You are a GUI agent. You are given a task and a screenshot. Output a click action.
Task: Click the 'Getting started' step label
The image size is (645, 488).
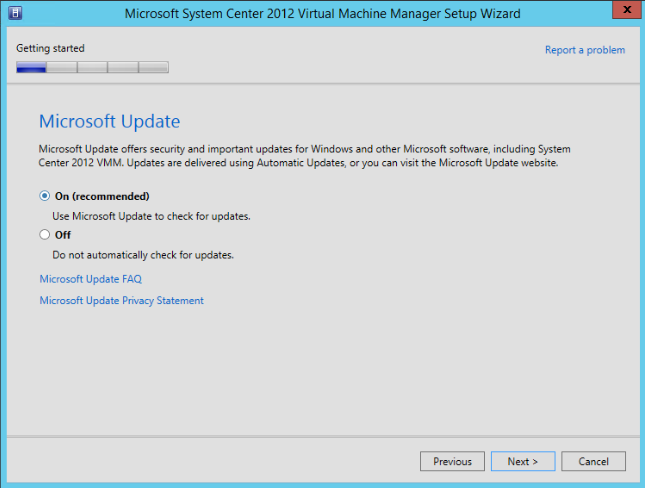pyautogui.click(x=50, y=48)
